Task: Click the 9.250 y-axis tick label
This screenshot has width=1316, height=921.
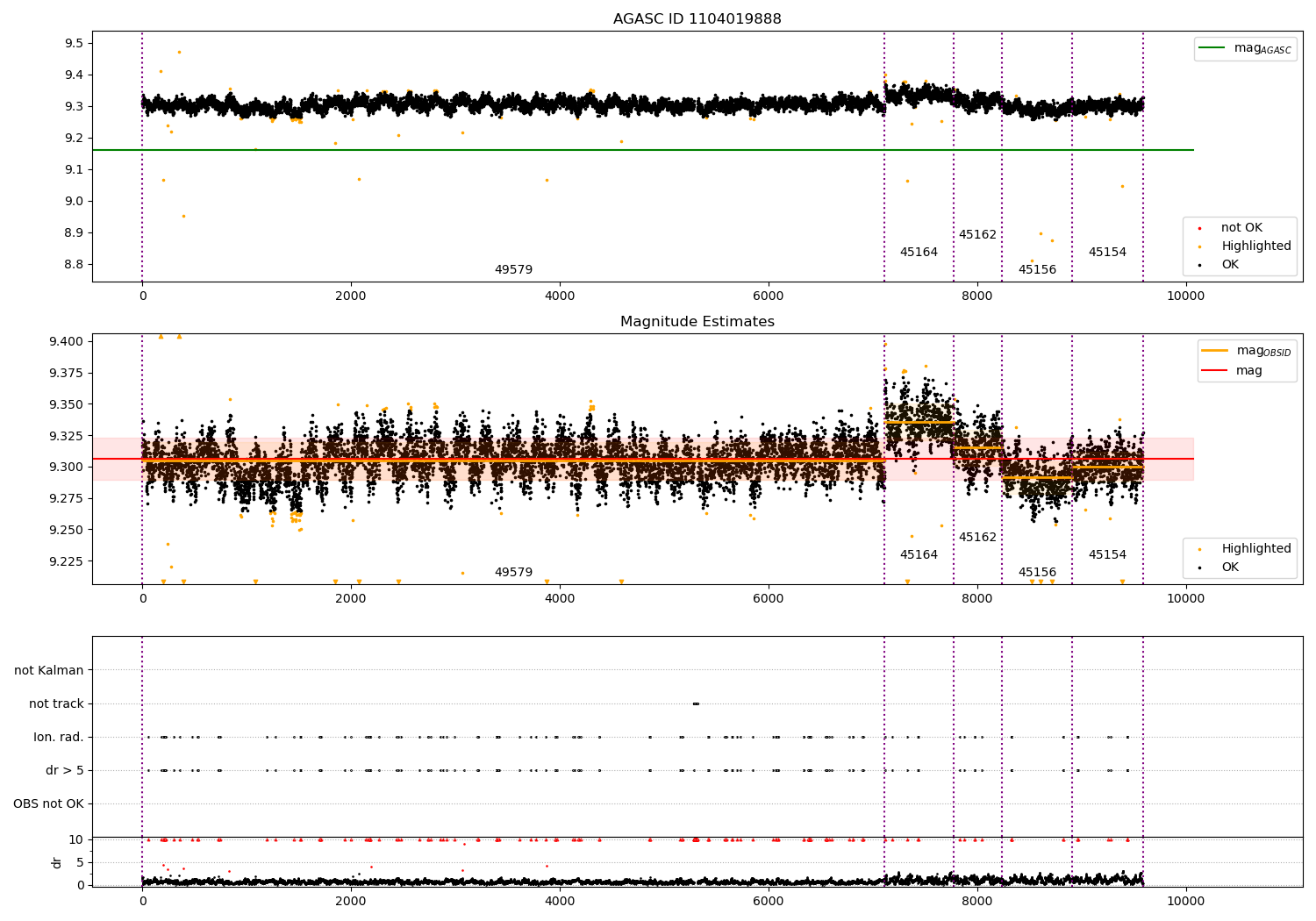Action: (68, 531)
